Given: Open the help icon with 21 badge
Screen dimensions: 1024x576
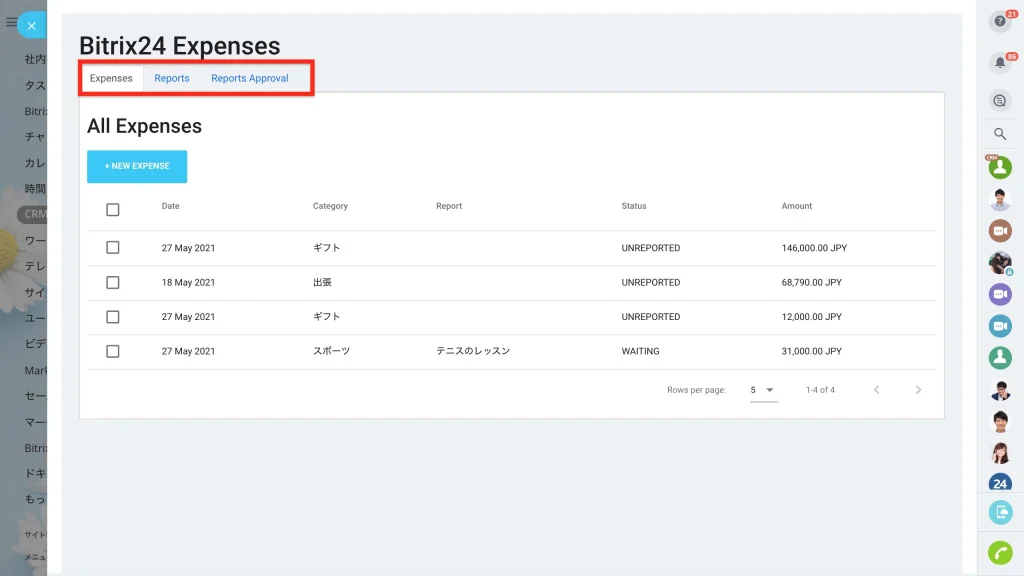Looking at the screenshot, I should [1000, 21].
